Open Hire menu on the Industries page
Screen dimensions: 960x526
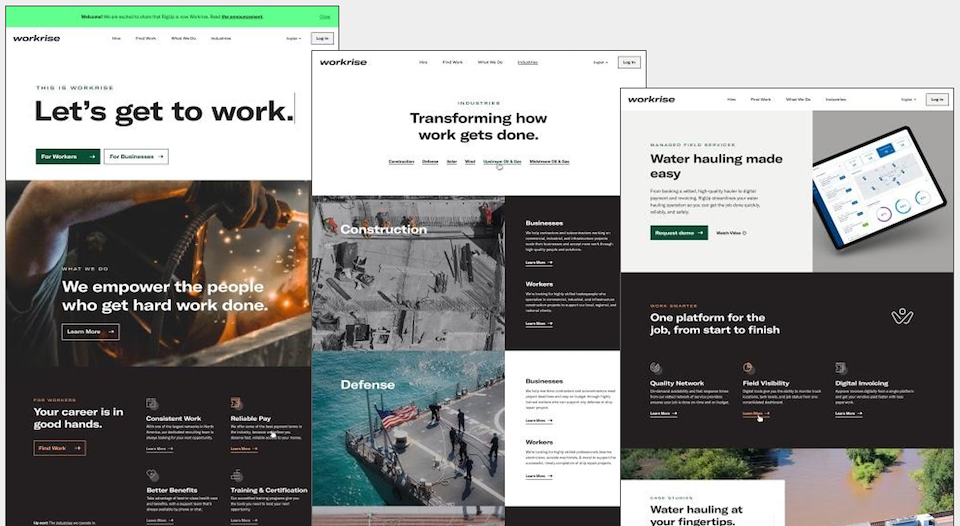click(423, 62)
